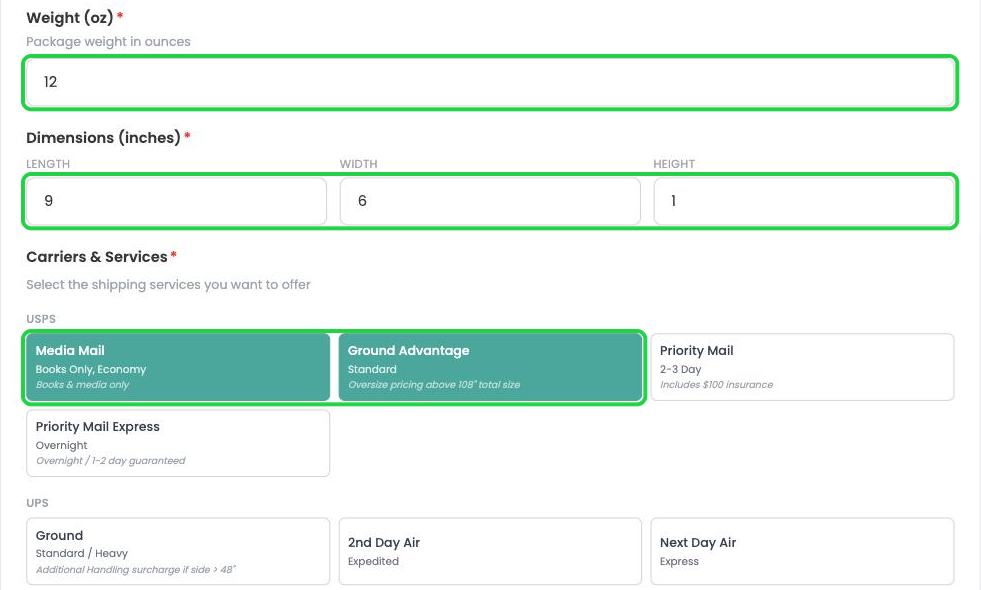981x590 pixels.
Task: Deselect the USPS Media Mail service card
Action: 178,367
